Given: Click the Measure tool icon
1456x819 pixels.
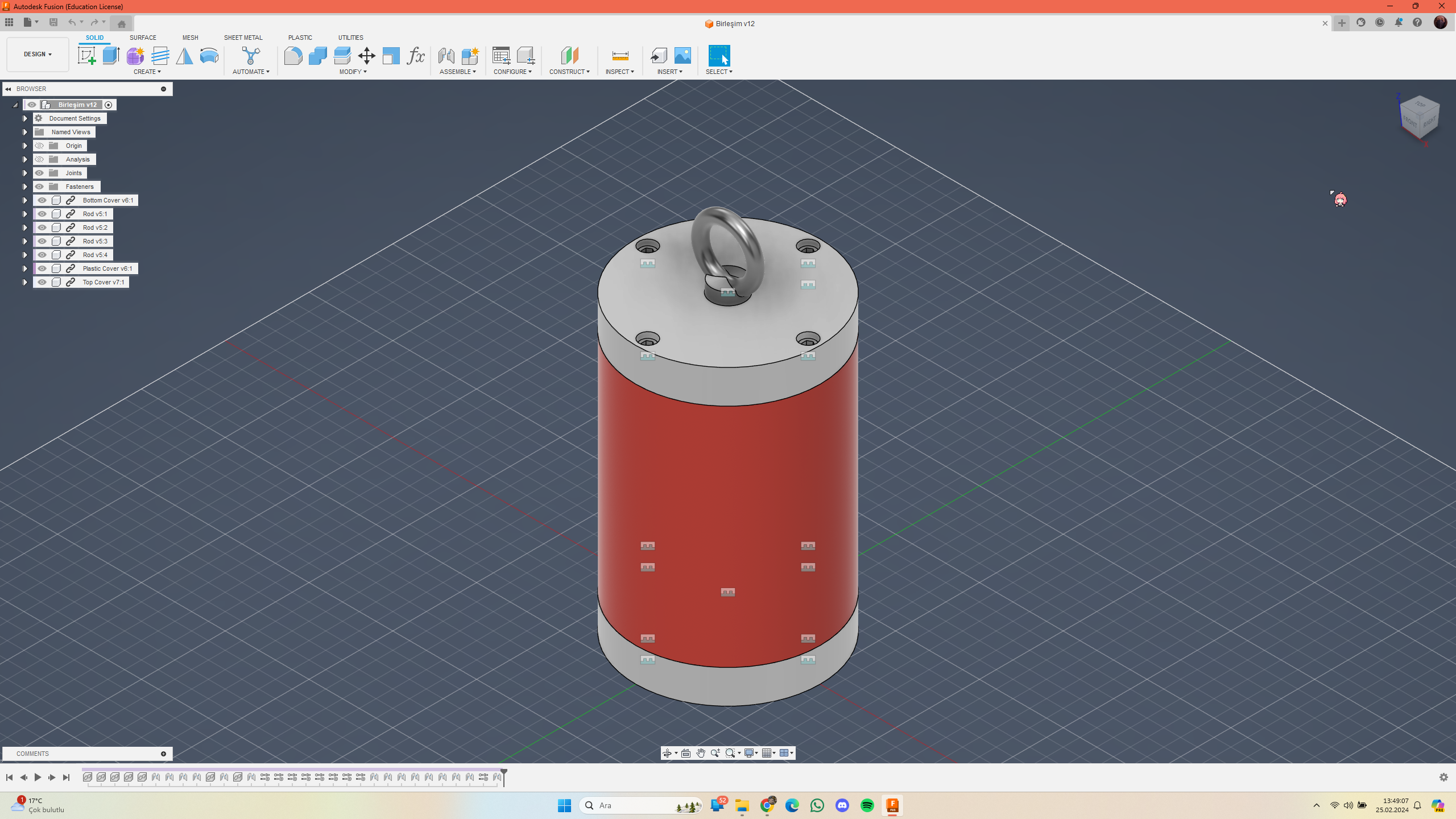Looking at the screenshot, I should (x=620, y=56).
